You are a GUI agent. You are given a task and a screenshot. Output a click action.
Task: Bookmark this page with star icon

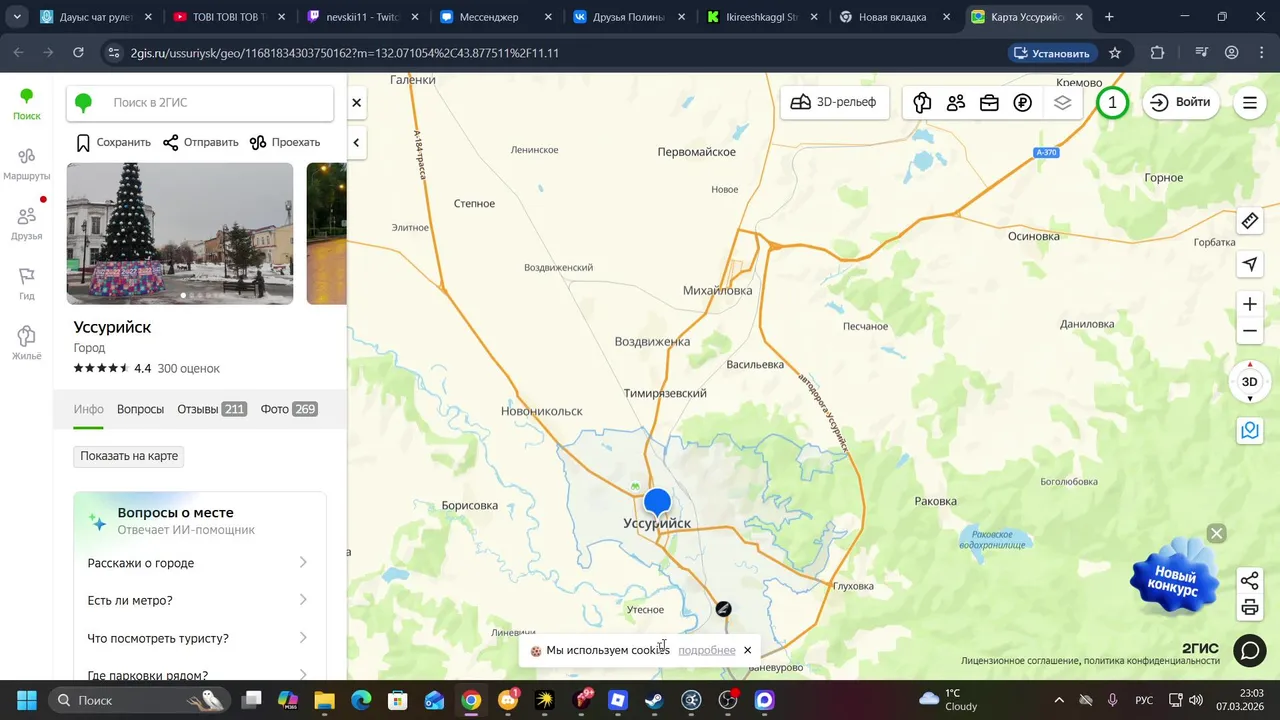coord(1115,53)
